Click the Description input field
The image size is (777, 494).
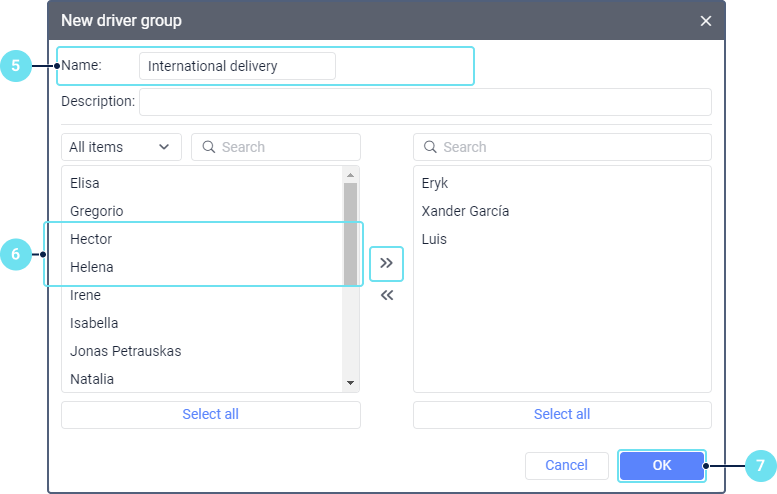425,102
